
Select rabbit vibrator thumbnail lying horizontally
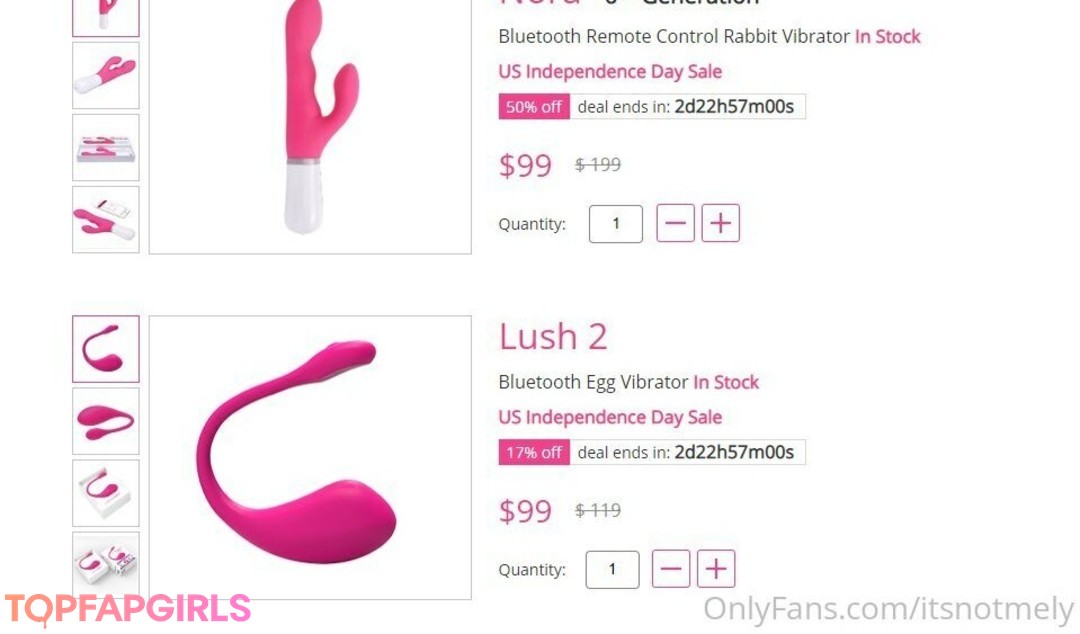coord(105,75)
